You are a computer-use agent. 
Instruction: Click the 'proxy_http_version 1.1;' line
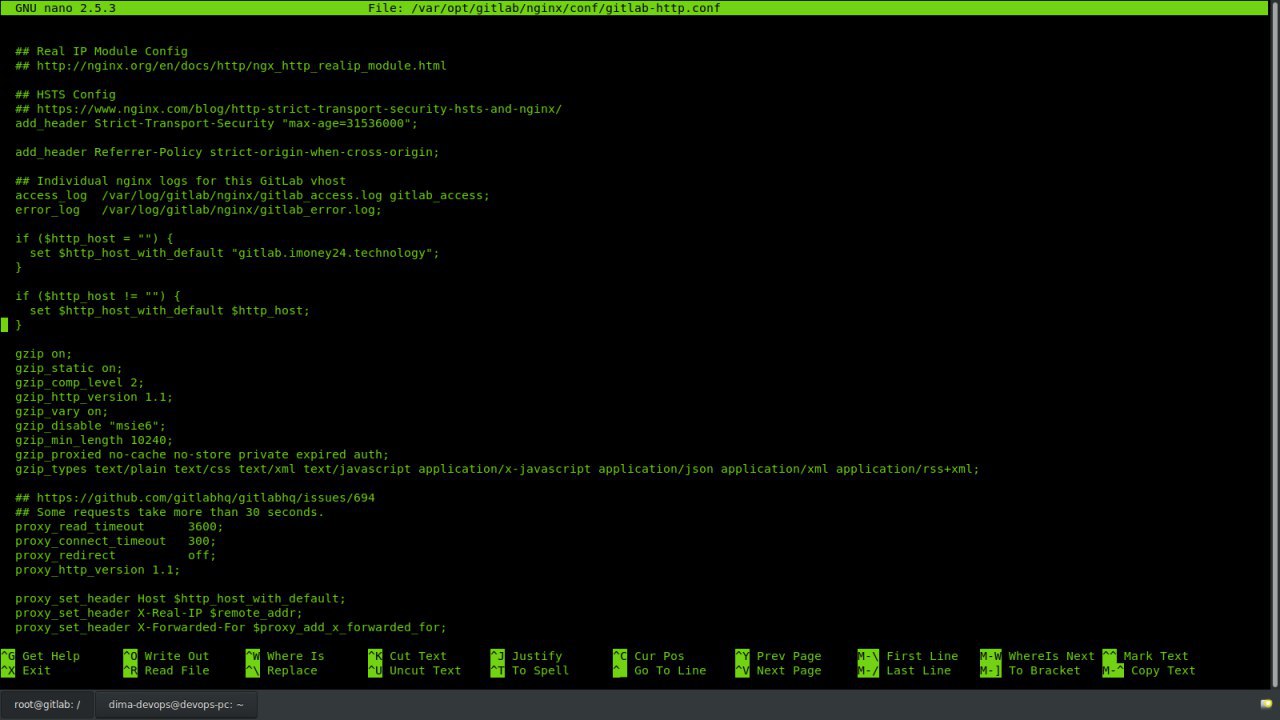[98, 570]
